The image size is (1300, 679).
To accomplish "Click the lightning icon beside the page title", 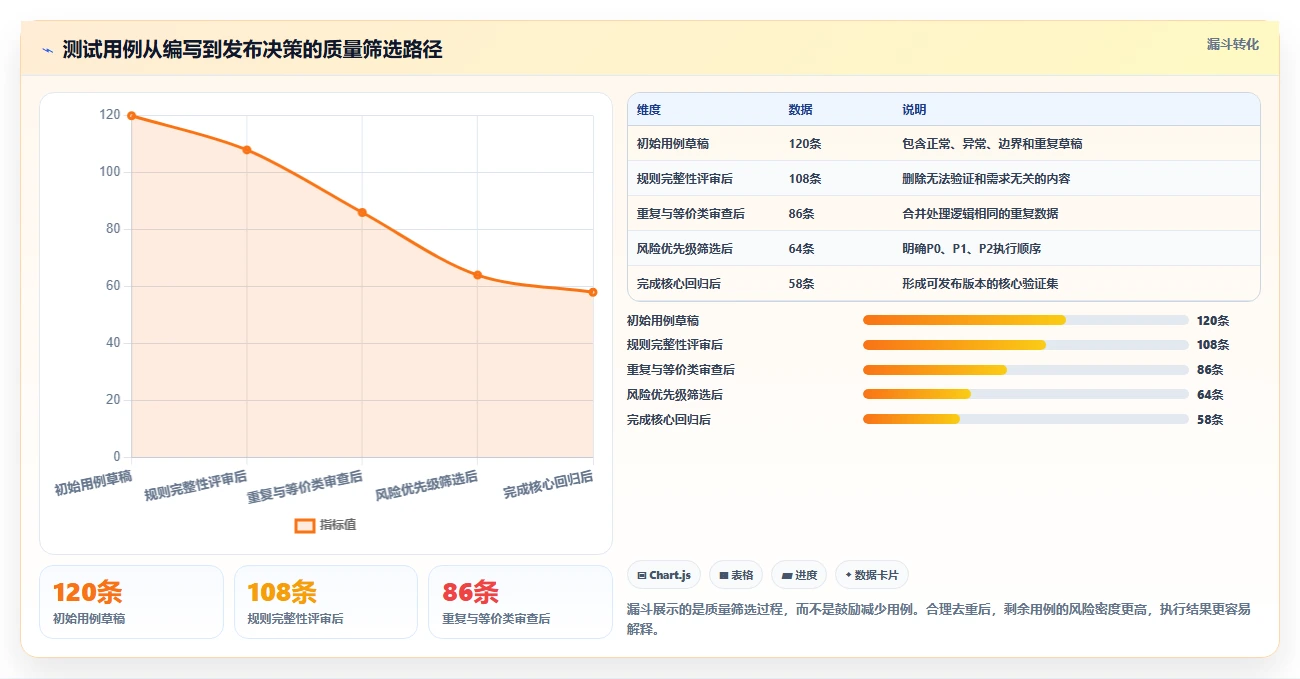I will click(47, 50).
